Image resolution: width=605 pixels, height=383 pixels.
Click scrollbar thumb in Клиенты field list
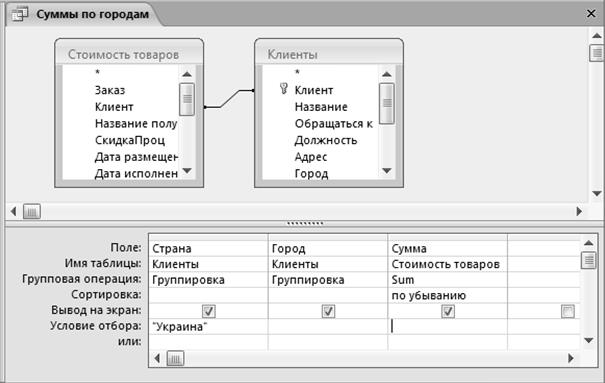387,103
